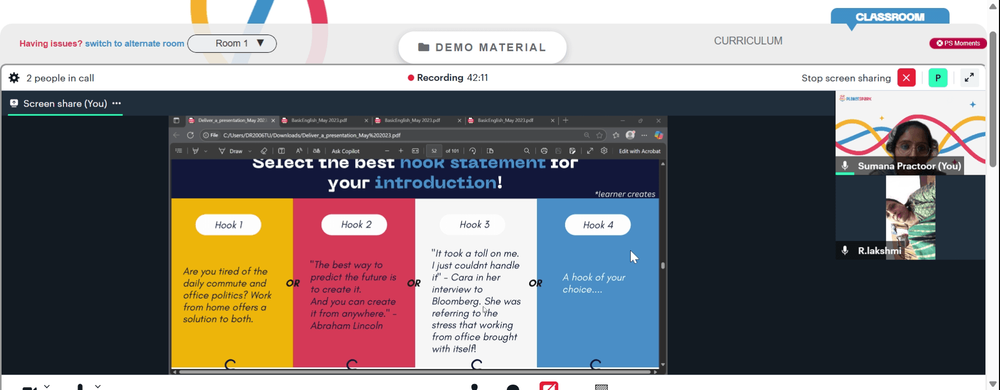Screen dimensions: 1000x390
Task: Add page to favorites with star icon
Action: (x=599, y=135)
